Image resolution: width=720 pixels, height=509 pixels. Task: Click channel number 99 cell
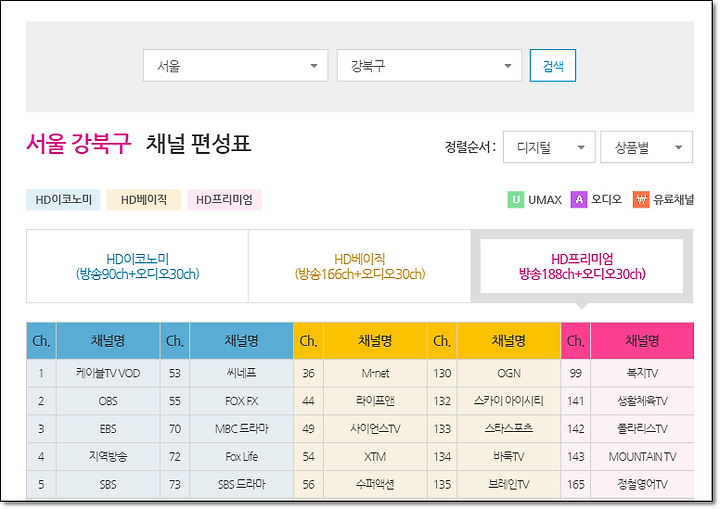tap(576, 373)
